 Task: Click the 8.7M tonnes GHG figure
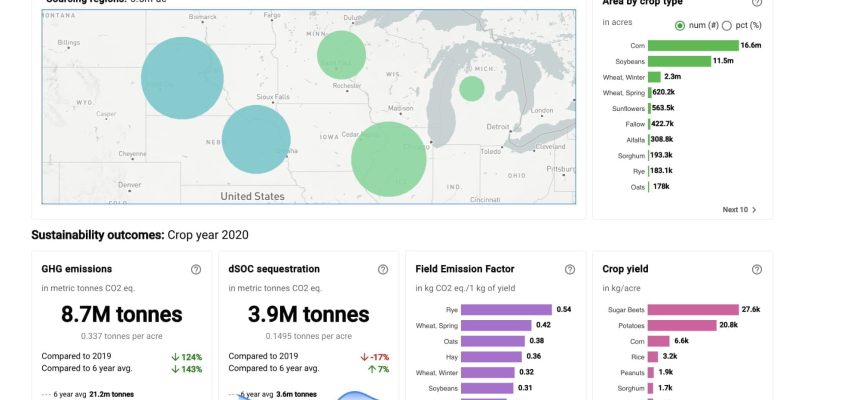tap(121, 314)
